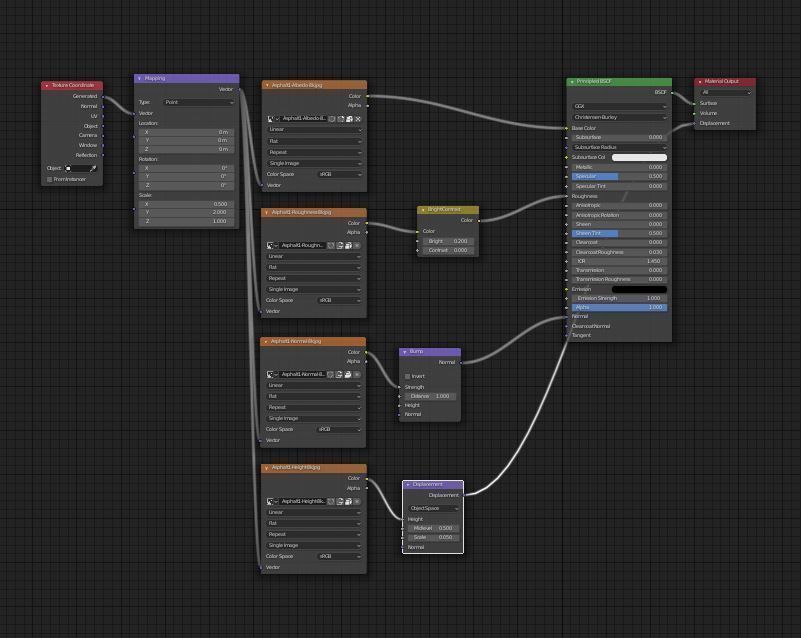
Task: Click the IOR value field
Action: (620, 261)
